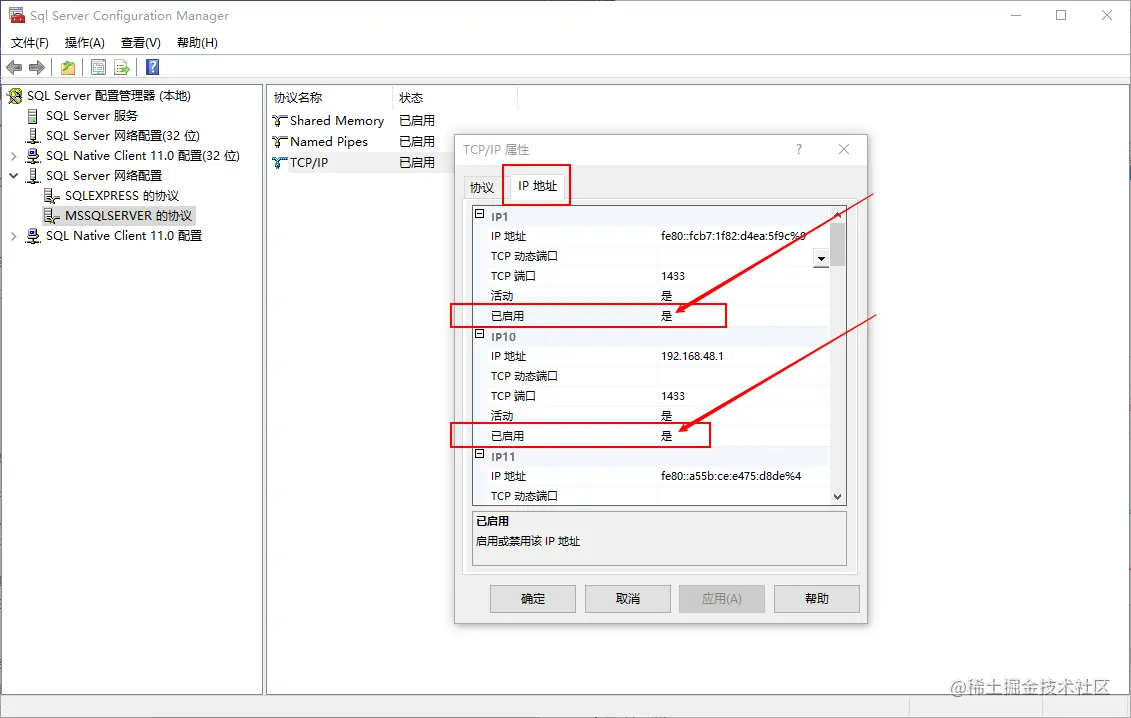Click the property grid scroll down arrow
The width and height of the screenshot is (1131, 718).
837,496
